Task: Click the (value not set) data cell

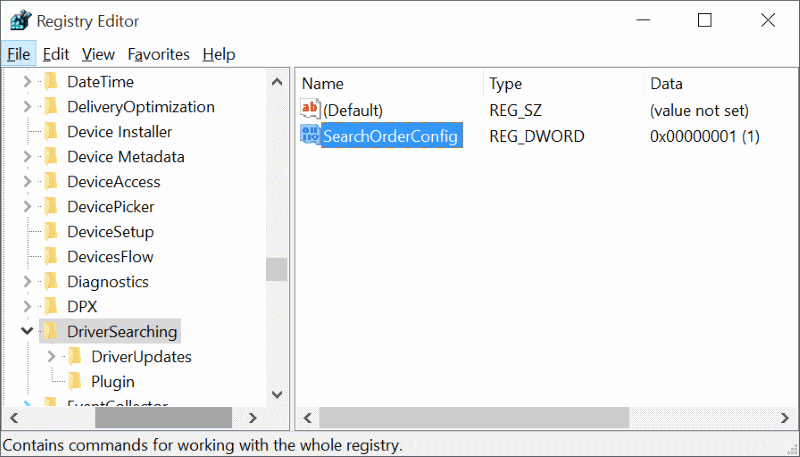Action: click(699, 110)
